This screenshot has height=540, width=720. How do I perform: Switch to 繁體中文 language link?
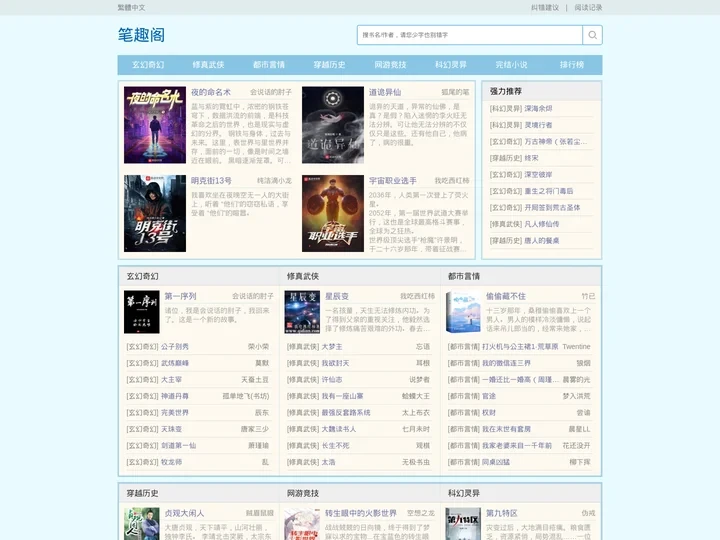[x=131, y=7]
